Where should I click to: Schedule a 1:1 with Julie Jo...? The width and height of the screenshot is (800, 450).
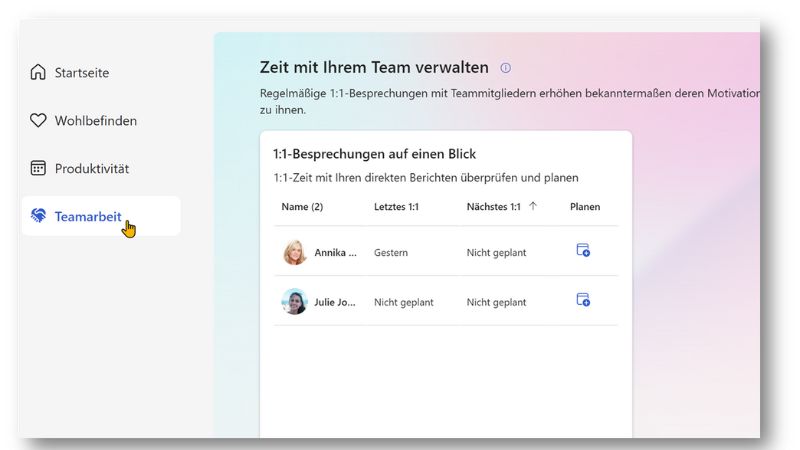(x=583, y=300)
